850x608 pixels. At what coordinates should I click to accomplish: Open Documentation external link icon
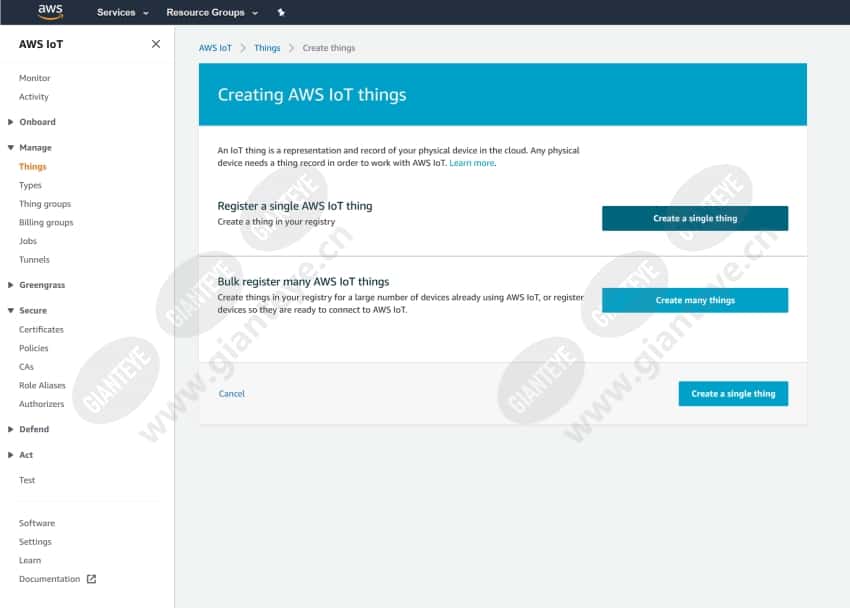(x=92, y=579)
